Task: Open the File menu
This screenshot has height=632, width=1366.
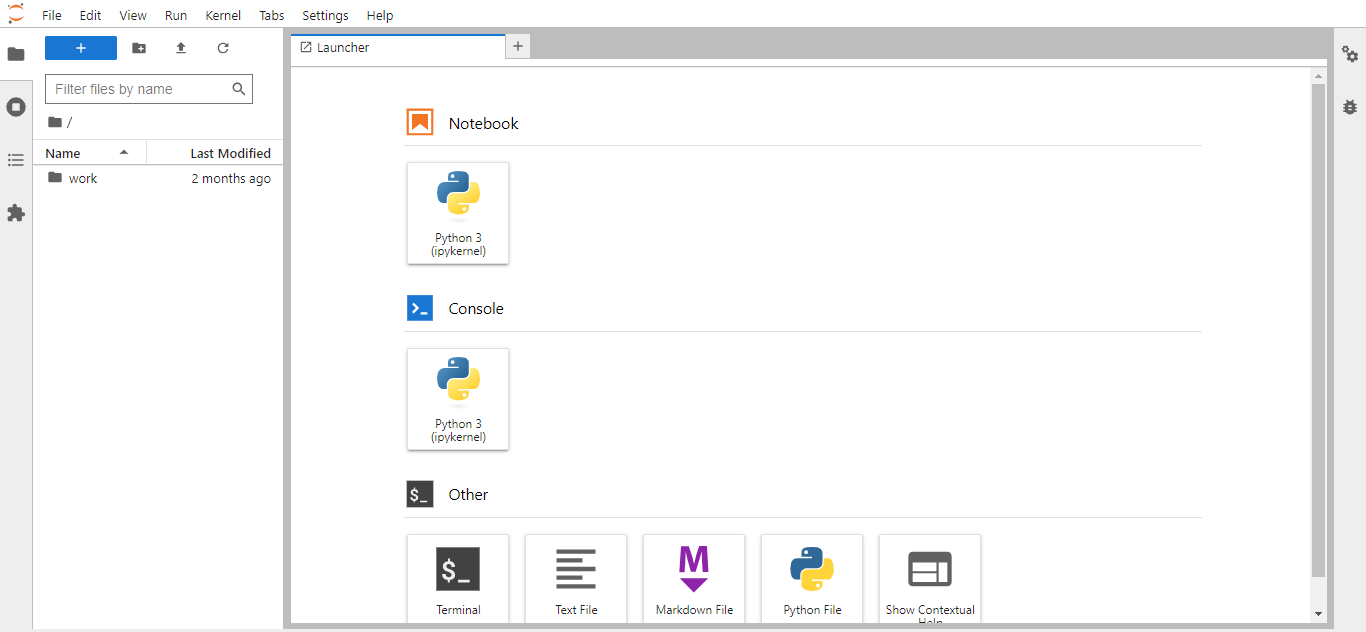Action: 52,15
